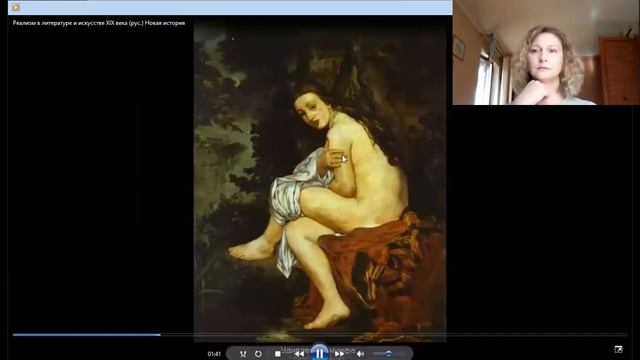The image size is (640, 360).
Task: Click the elapsed time 01:41
Action: pyautogui.click(x=214, y=354)
